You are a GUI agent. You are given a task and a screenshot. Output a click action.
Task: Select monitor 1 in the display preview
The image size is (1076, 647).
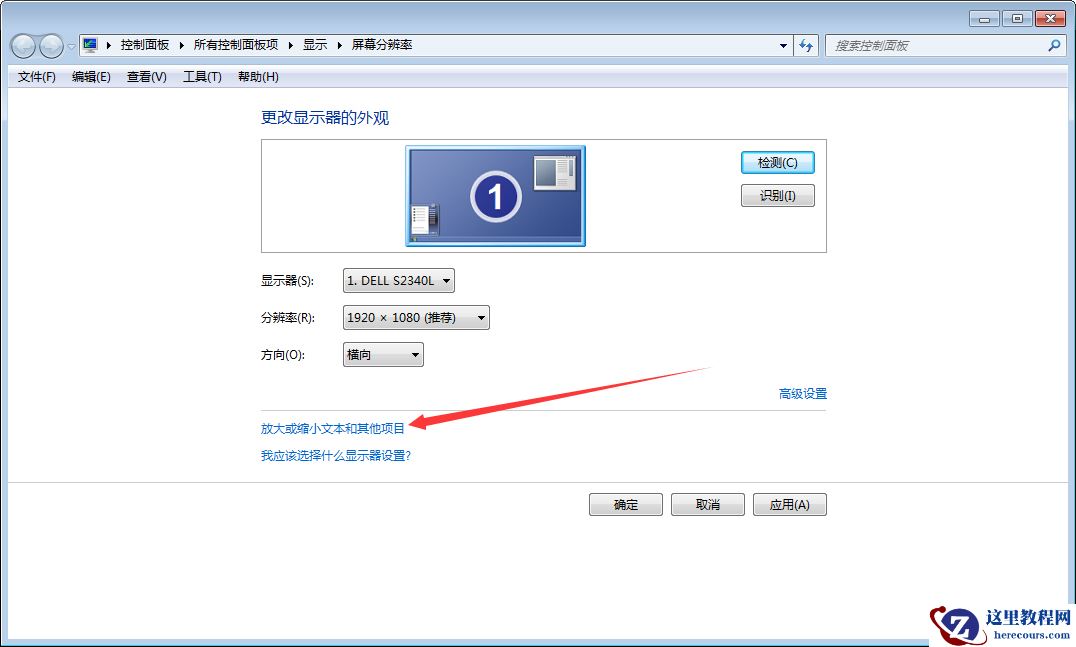pos(495,194)
